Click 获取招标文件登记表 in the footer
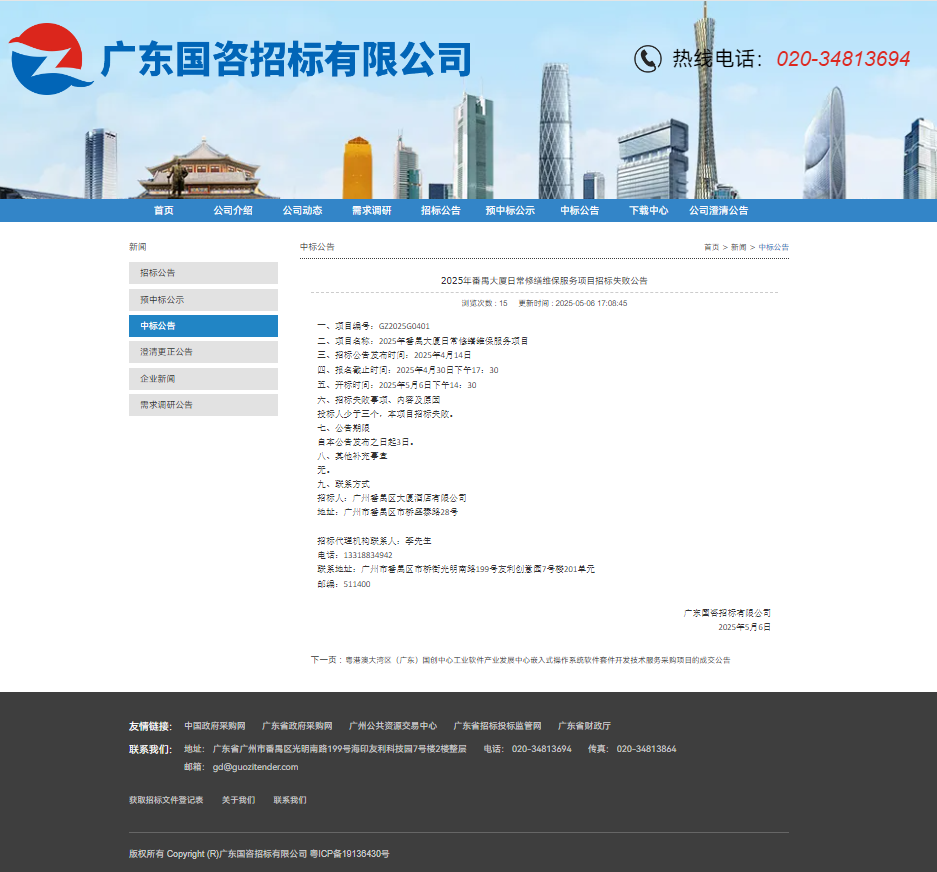This screenshot has height=872, width=937. (x=166, y=800)
